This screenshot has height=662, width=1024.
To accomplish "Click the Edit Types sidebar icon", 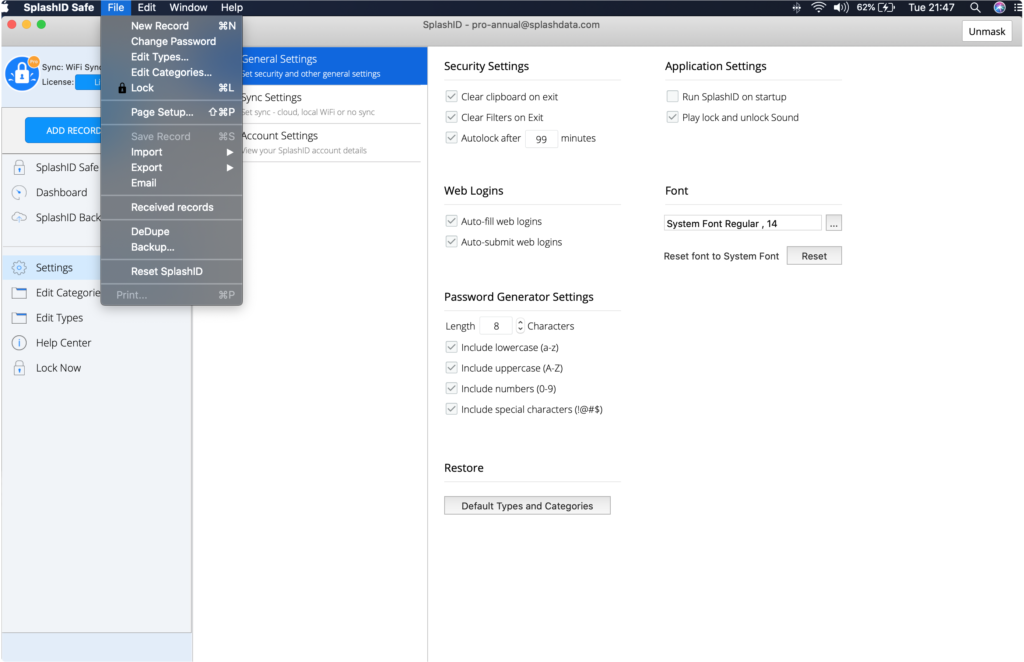I will 19,318.
